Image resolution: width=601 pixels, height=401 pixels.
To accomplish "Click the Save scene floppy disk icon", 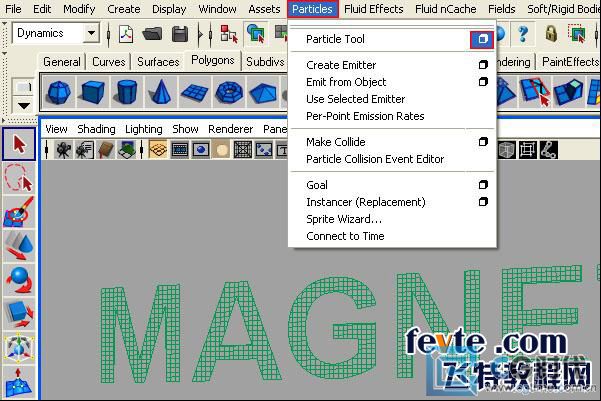I will click(180, 34).
